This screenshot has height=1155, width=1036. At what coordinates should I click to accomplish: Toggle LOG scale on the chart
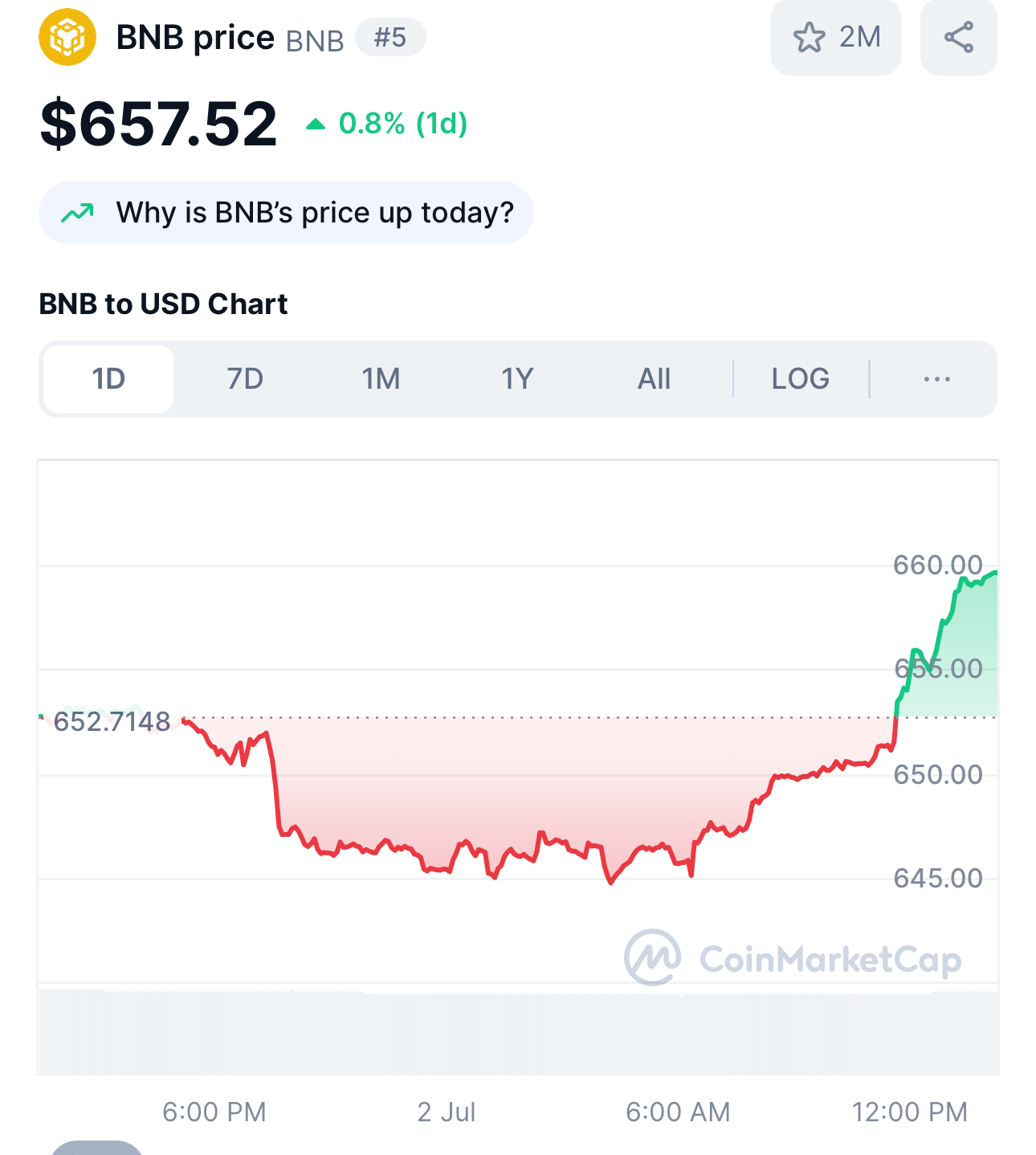click(801, 379)
